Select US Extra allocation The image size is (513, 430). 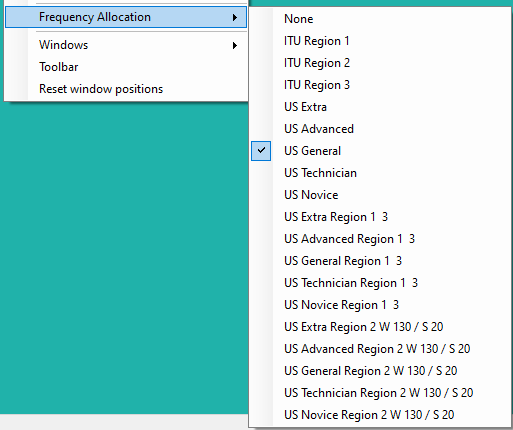(380, 107)
